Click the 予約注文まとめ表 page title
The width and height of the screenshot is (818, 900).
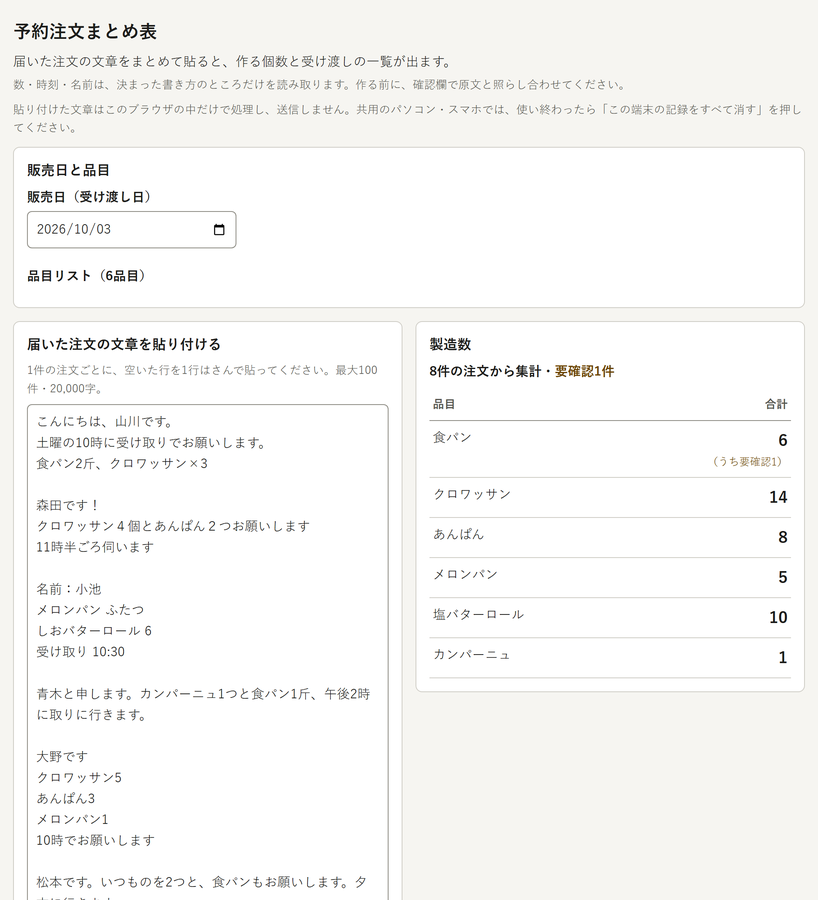click(x=85, y=32)
